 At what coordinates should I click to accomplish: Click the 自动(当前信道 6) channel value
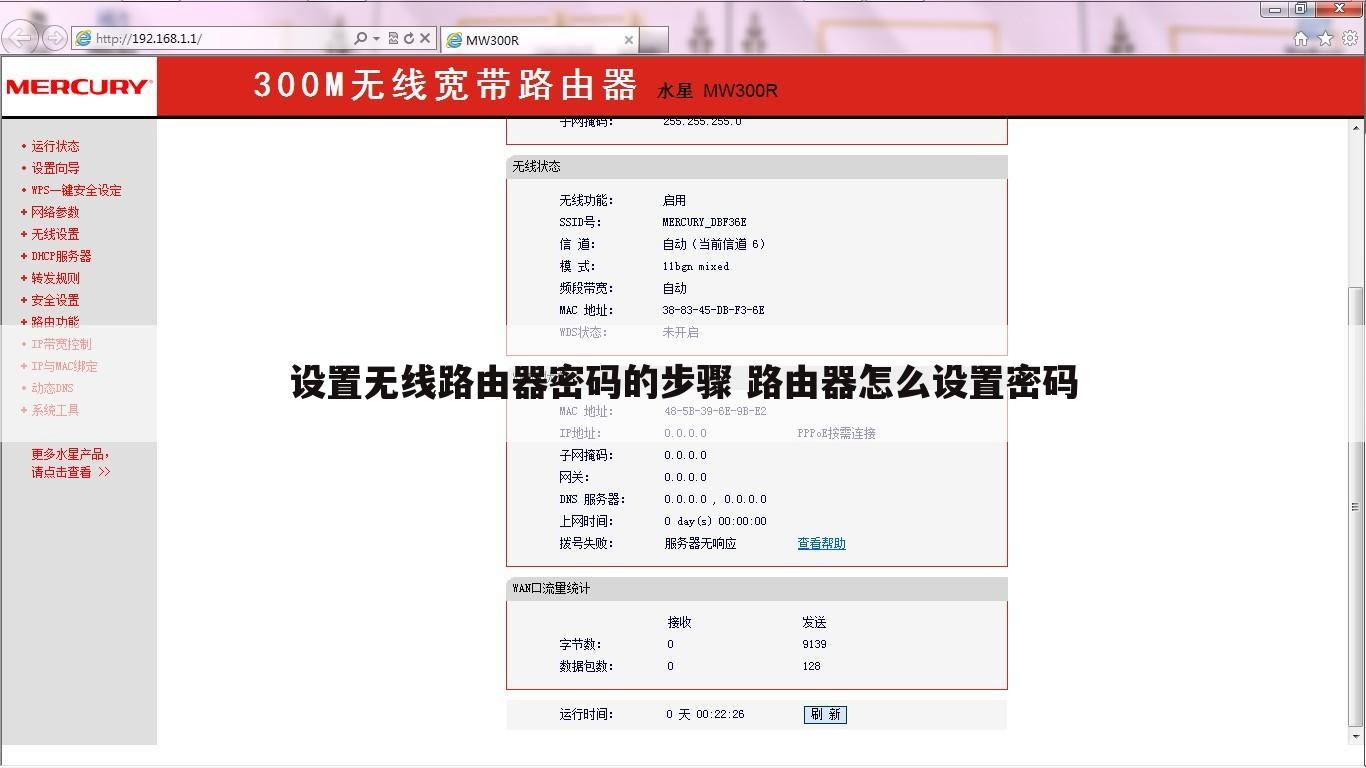click(714, 244)
